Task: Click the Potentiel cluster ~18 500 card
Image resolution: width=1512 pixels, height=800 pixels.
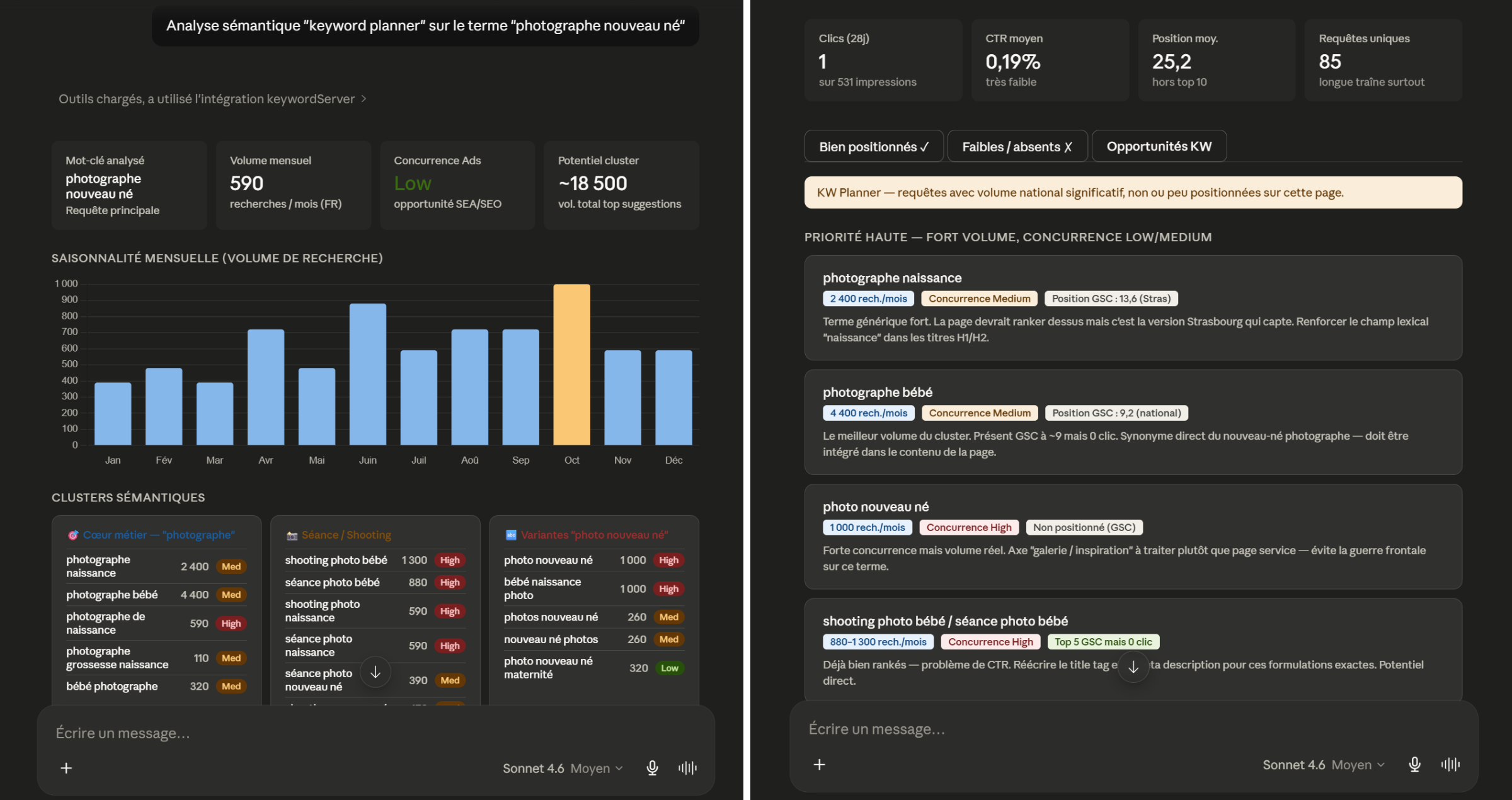Action: tap(622, 185)
